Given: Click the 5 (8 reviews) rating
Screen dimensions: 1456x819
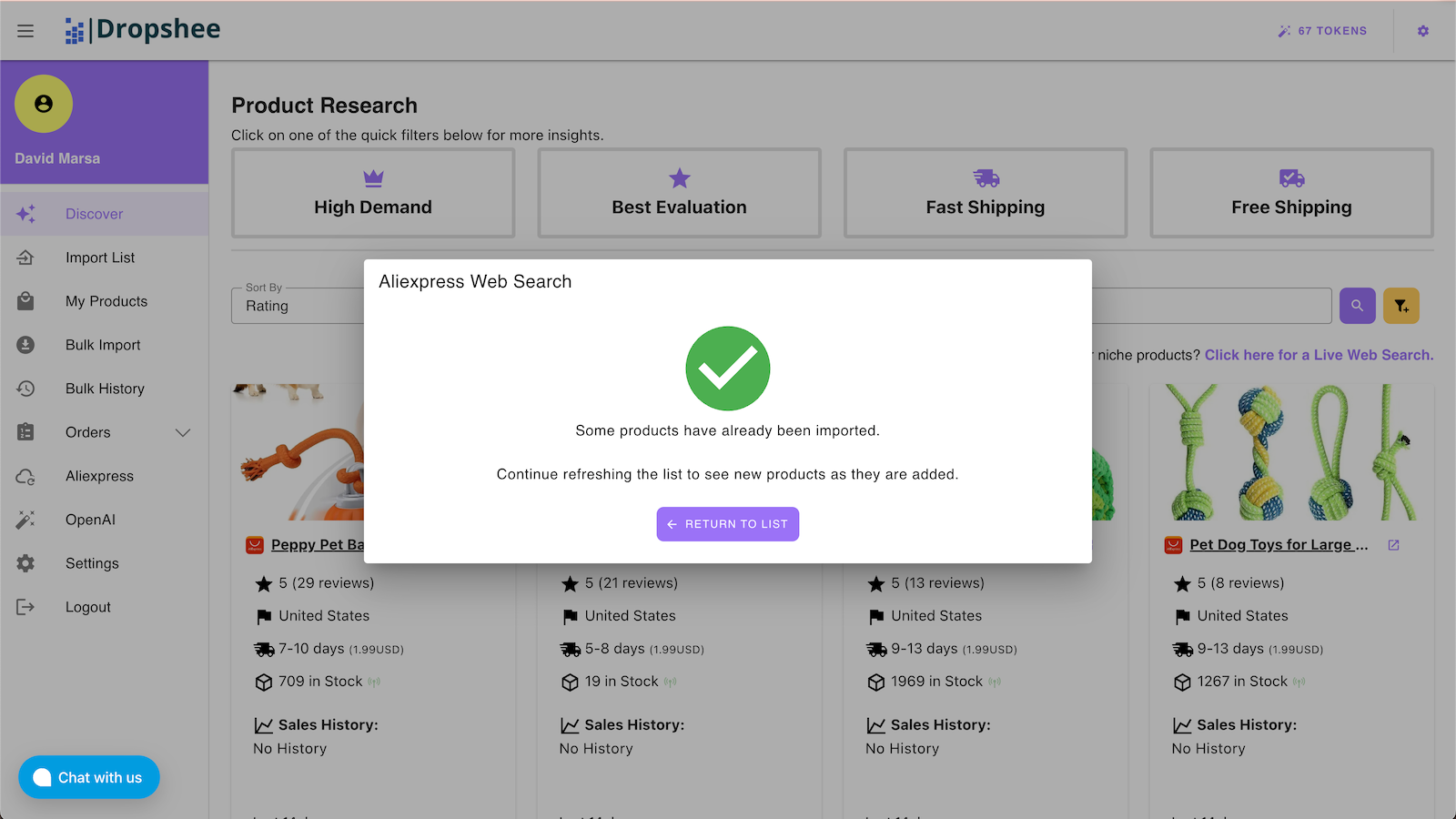Looking at the screenshot, I should pyautogui.click(x=1241, y=583).
